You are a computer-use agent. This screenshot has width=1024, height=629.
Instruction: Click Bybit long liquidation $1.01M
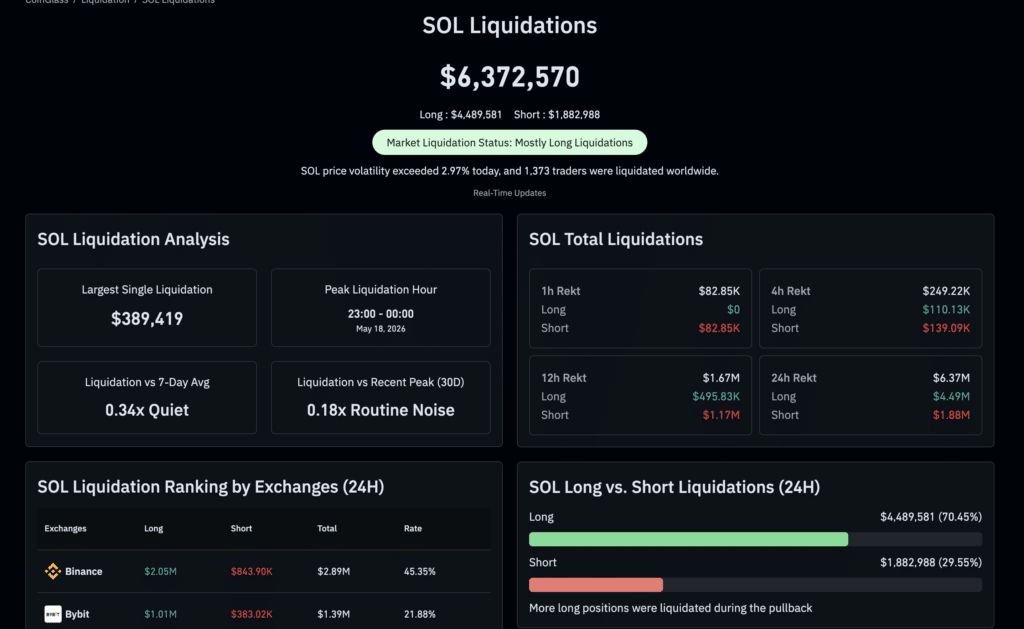(161, 614)
